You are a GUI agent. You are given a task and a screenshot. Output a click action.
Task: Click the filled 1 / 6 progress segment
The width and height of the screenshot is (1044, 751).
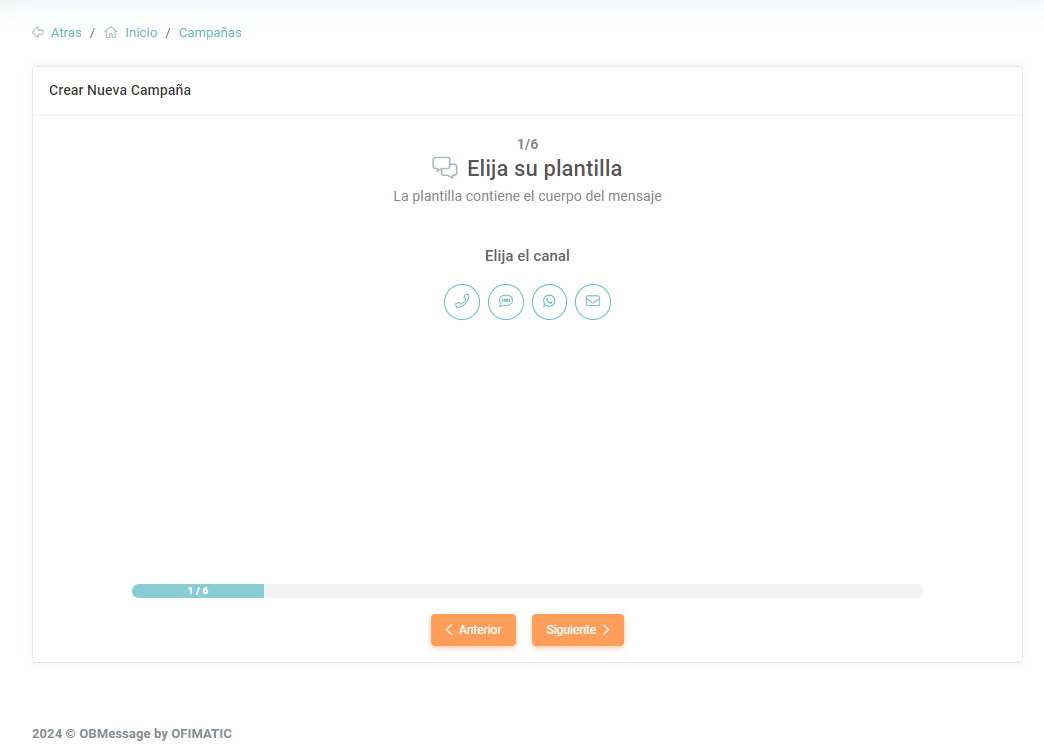[x=198, y=591]
